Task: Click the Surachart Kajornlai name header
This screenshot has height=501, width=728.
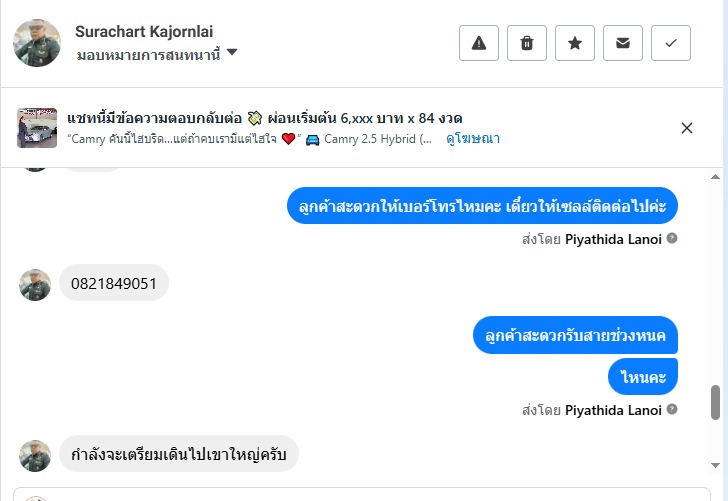Action: click(x=144, y=31)
